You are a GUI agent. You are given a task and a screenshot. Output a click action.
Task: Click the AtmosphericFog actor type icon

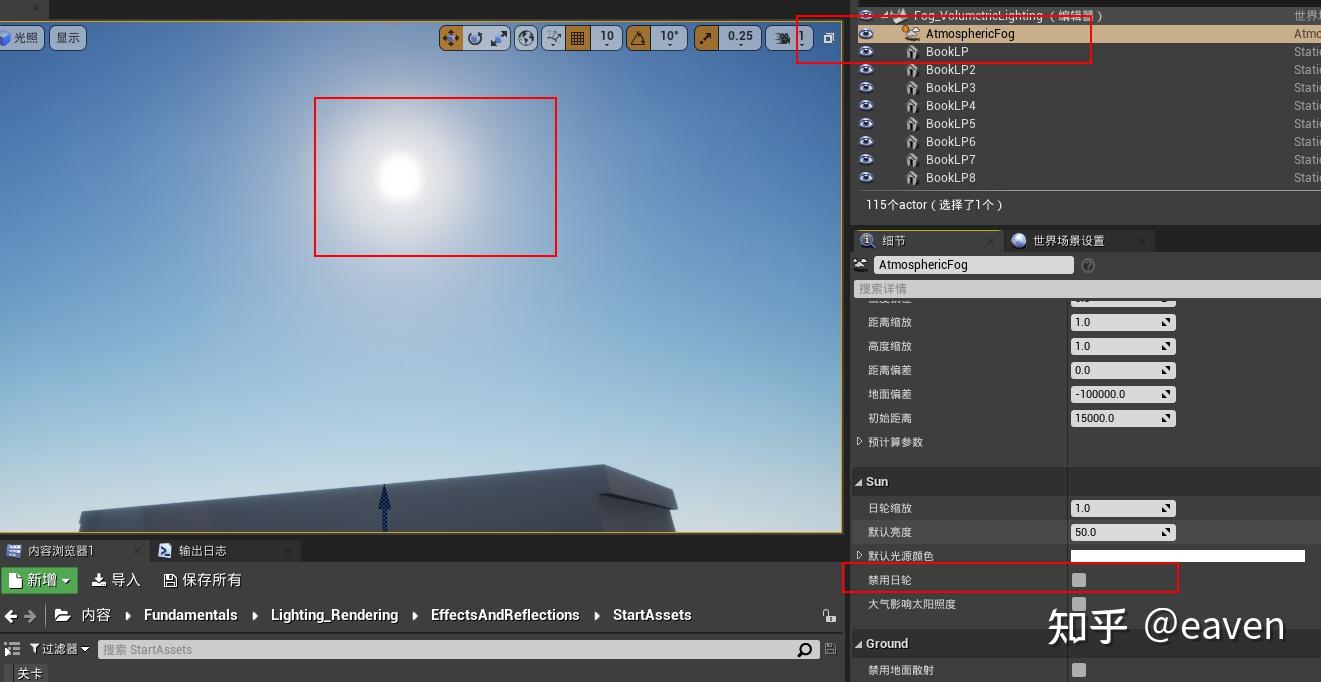click(911, 33)
